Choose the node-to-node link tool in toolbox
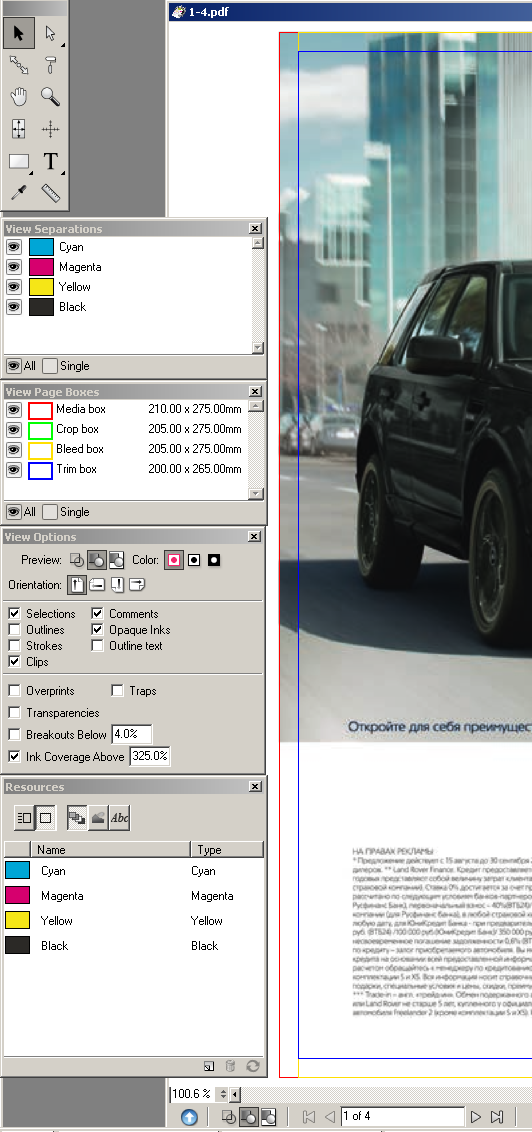 click(x=19, y=65)
